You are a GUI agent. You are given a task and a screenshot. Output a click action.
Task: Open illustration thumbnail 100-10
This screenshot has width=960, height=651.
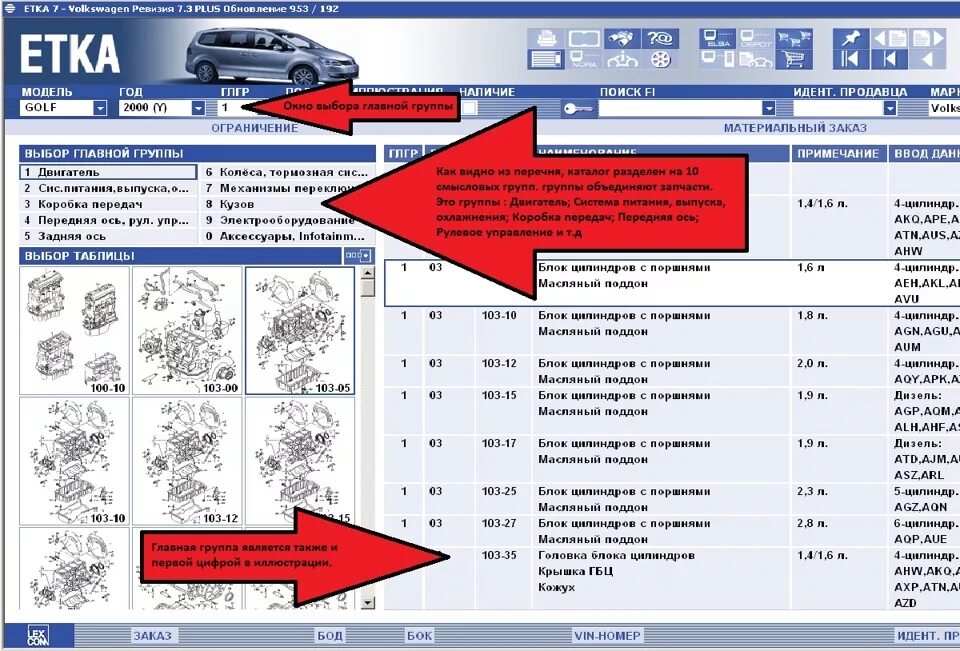coord(74,331)
